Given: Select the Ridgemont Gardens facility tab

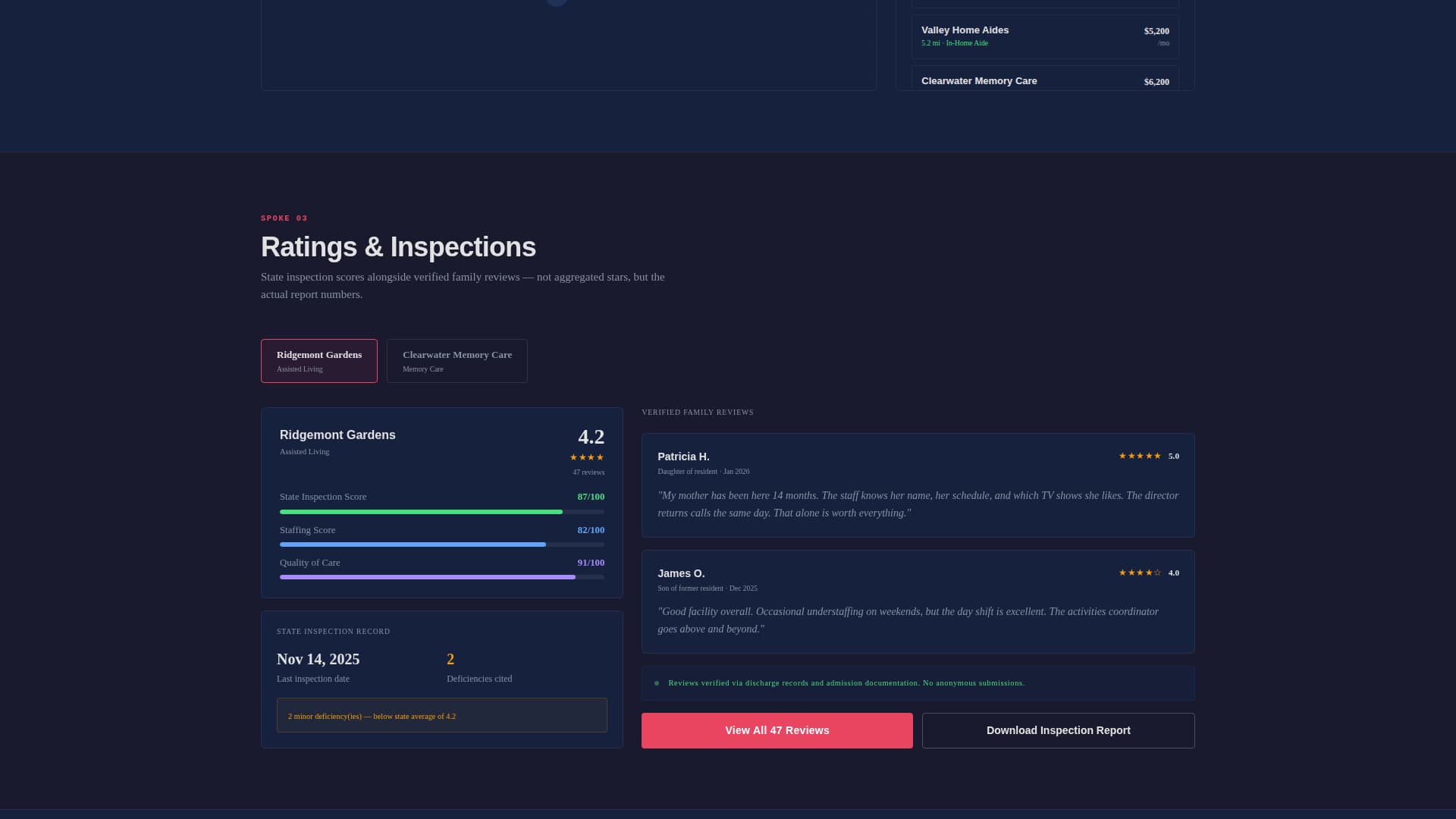Looking at the screenshot, I should pyautogui.click(x=318, y=361).
